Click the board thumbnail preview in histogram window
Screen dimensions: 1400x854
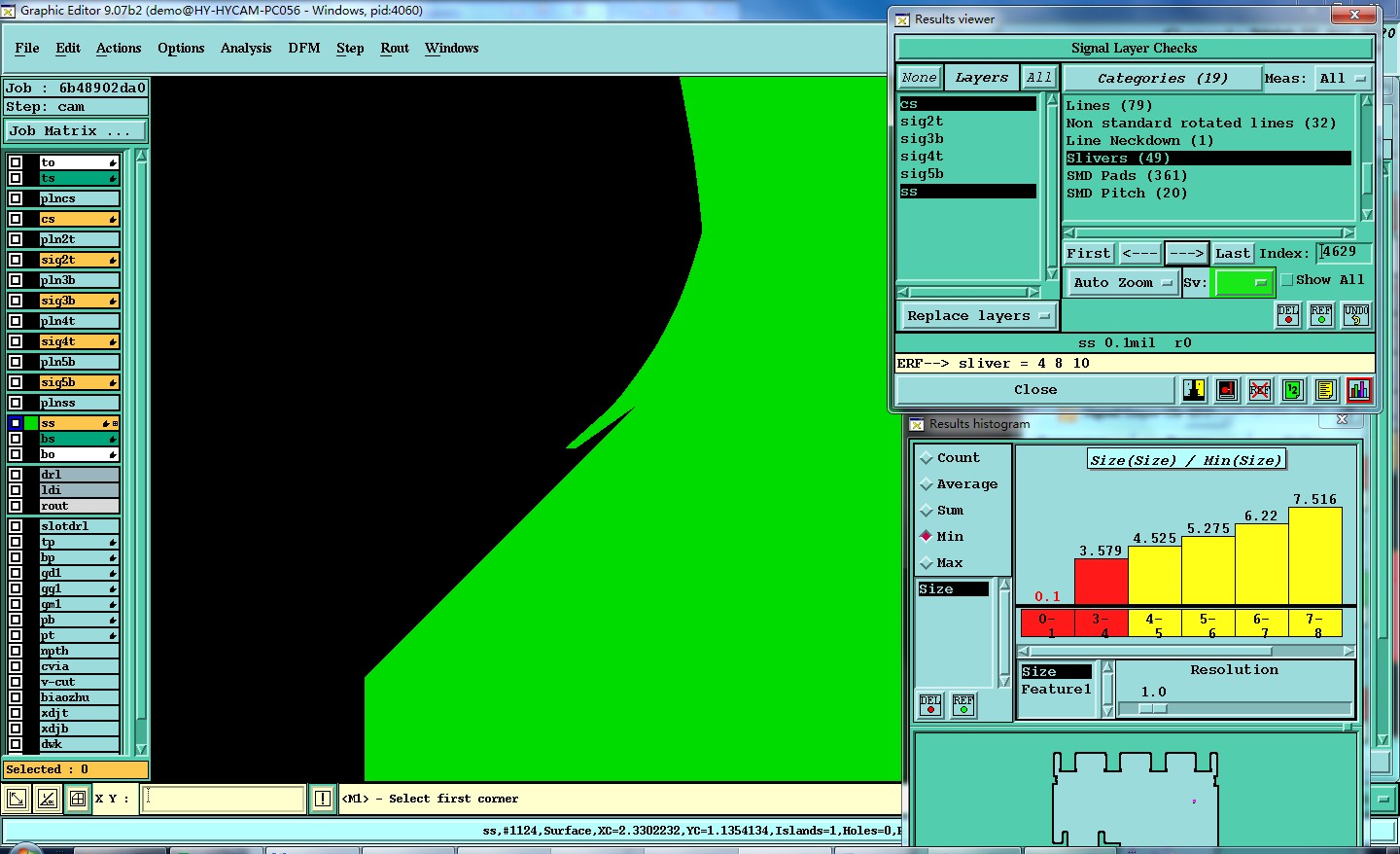[x=1135, y=798]
